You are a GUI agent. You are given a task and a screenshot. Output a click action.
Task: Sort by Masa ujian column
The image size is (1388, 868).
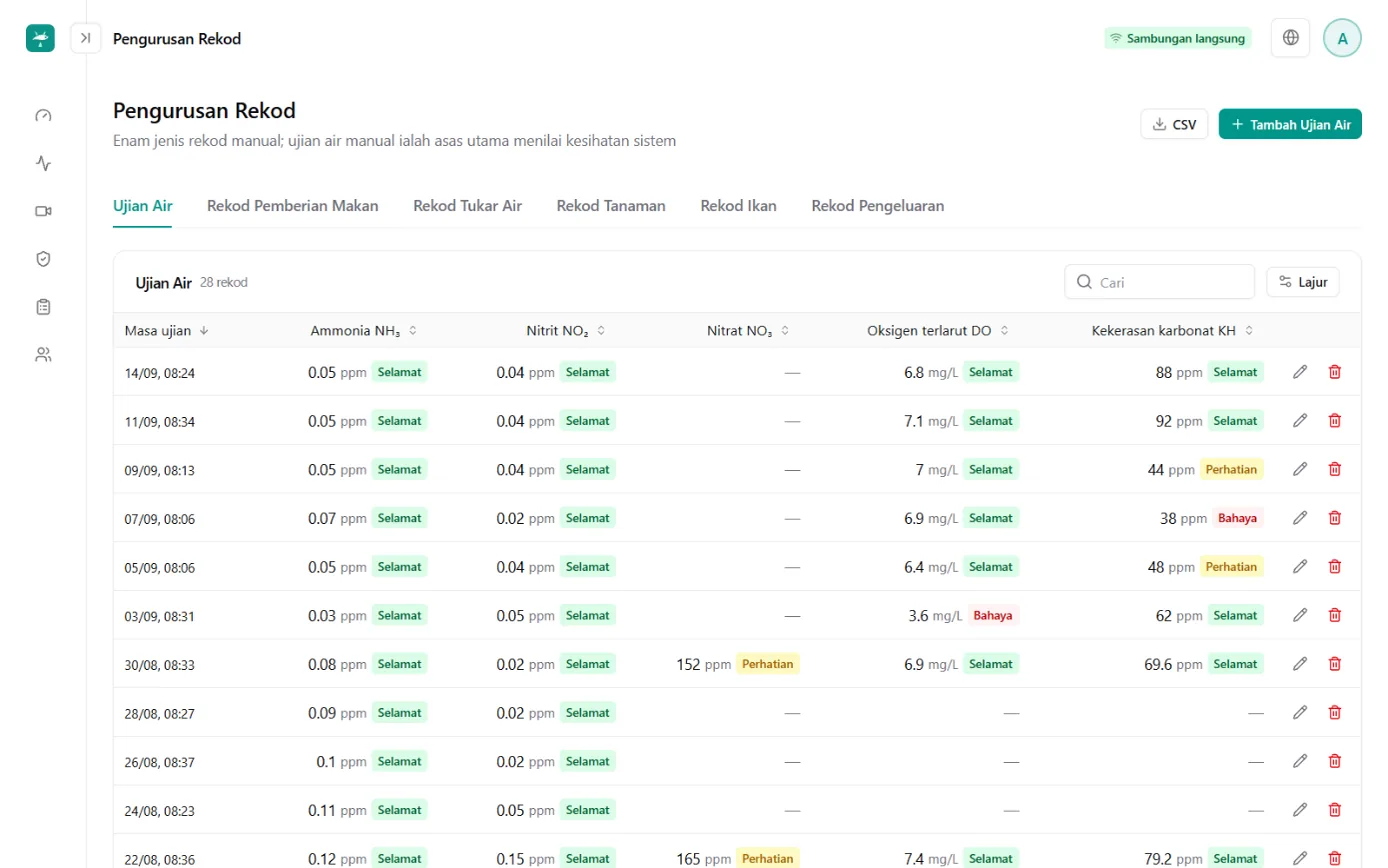click(167, 330)
